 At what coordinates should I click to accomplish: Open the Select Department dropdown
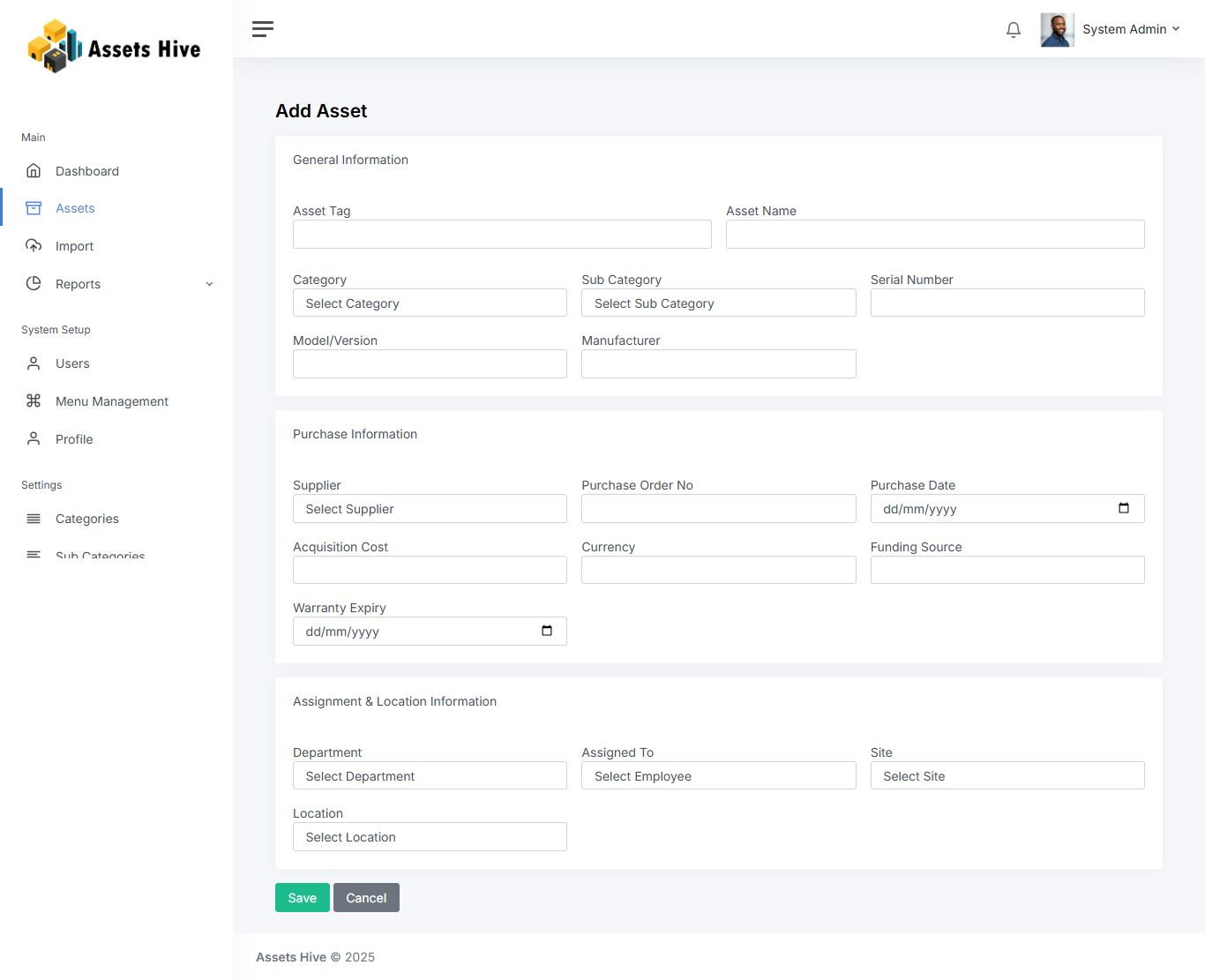click(x=430, y=776)
